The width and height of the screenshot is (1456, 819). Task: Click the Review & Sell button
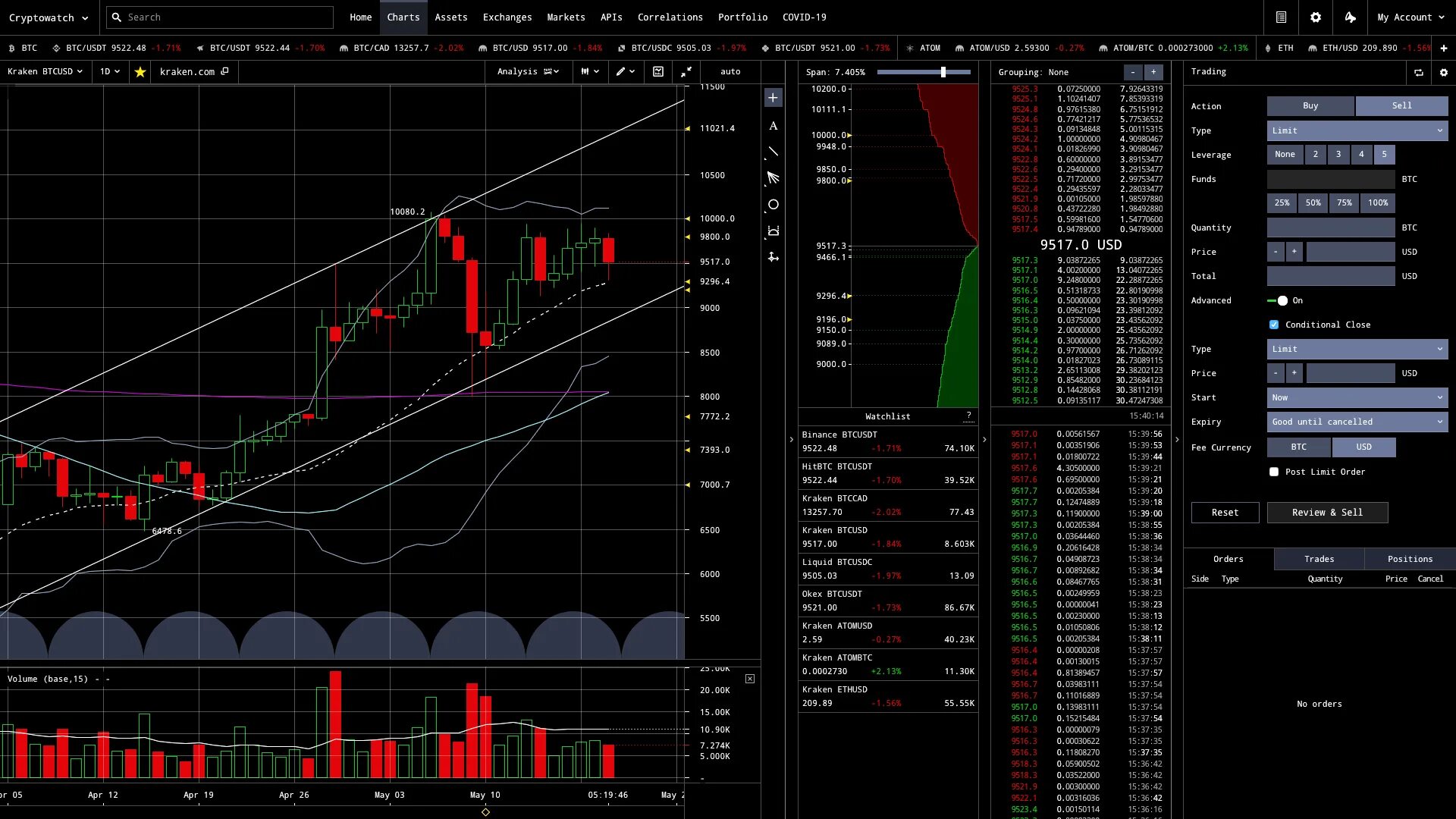(1327, 513)
